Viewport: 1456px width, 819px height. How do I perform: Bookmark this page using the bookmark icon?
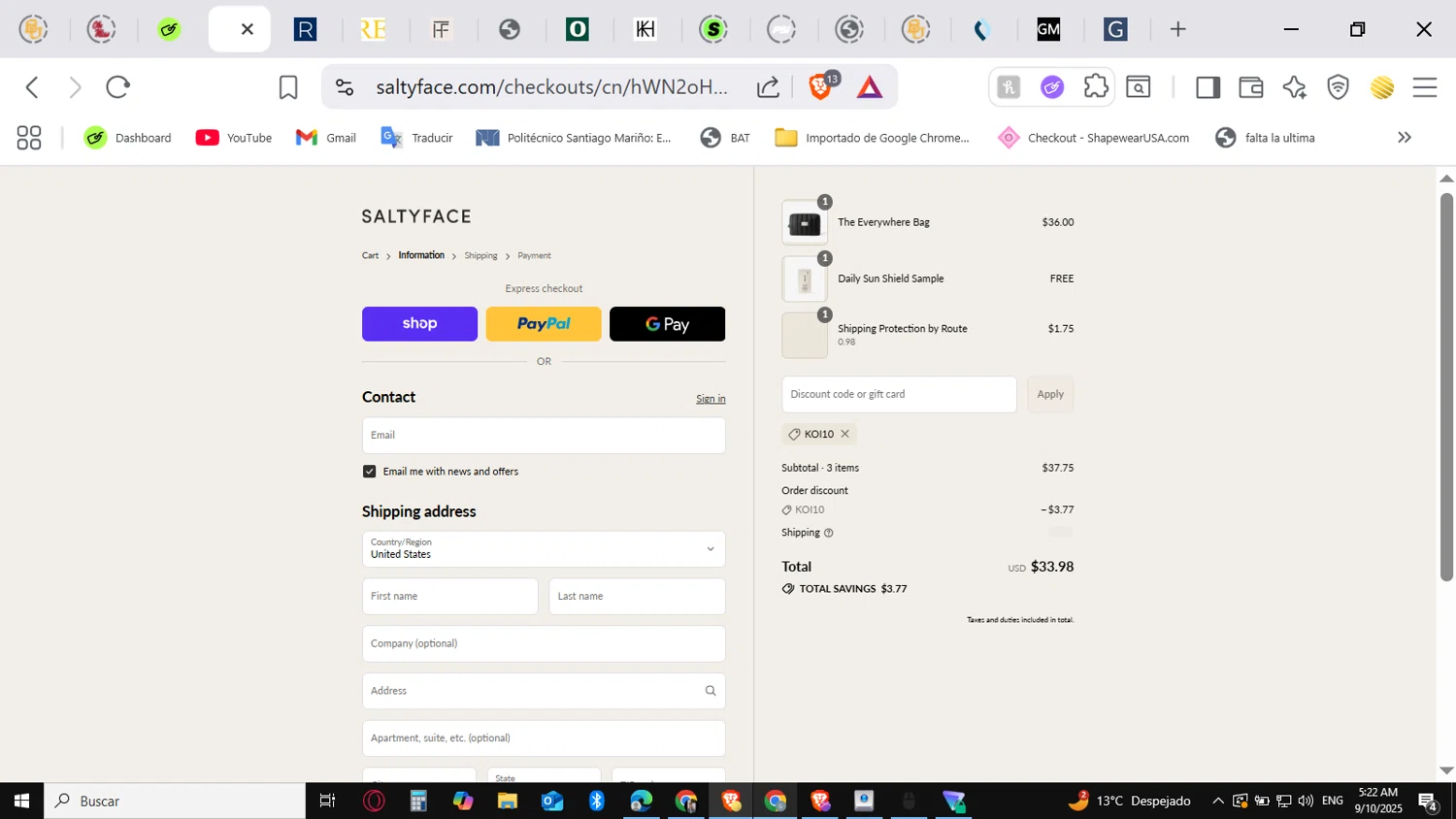pyautogui.click(x=288, y=87)
